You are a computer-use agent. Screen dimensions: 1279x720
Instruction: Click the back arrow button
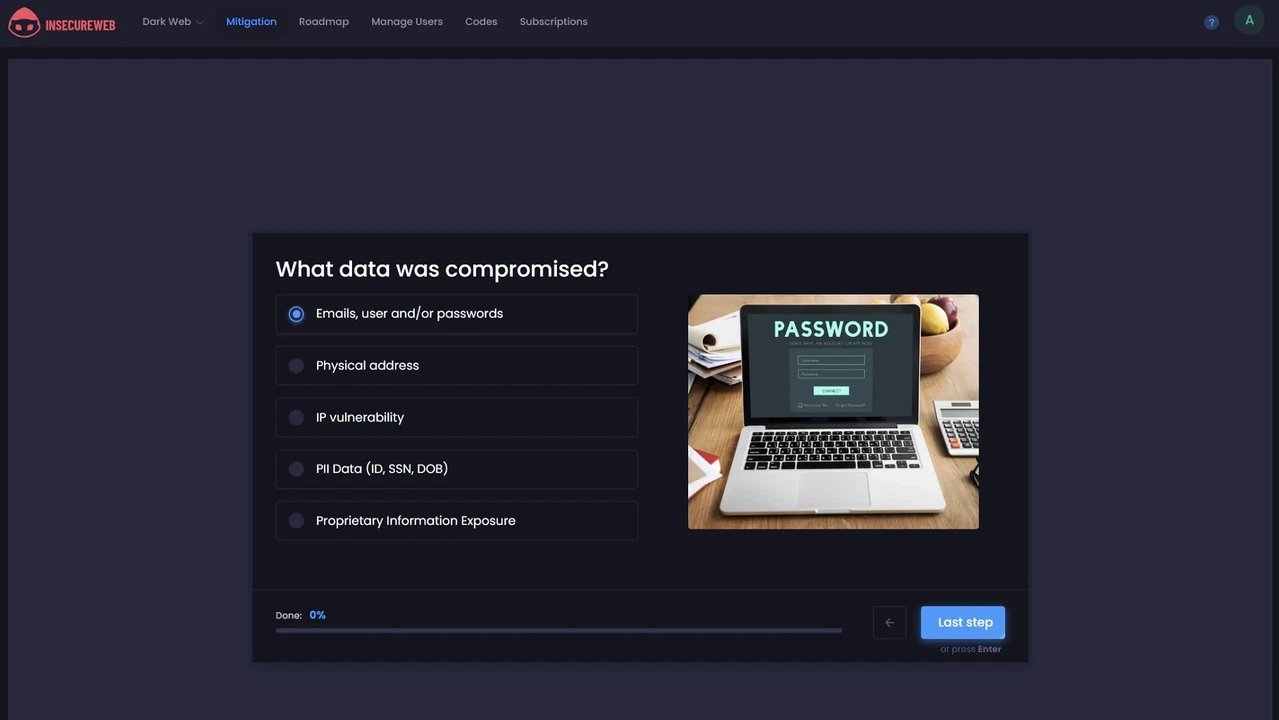click(x=889, y=623)
